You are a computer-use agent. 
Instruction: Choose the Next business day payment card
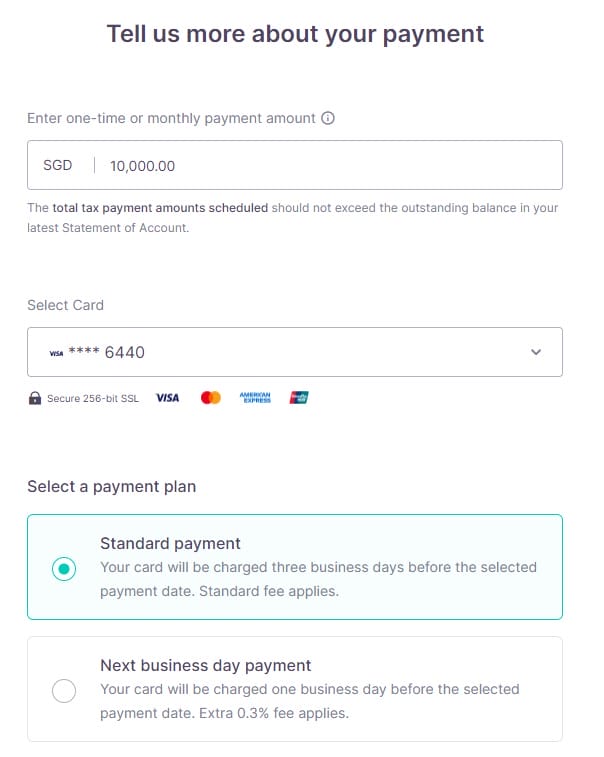[295, 689]
